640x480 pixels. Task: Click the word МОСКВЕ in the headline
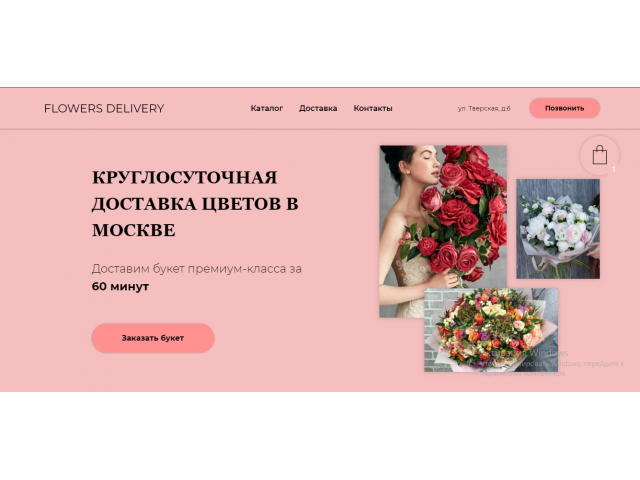[x=133, y=230]
